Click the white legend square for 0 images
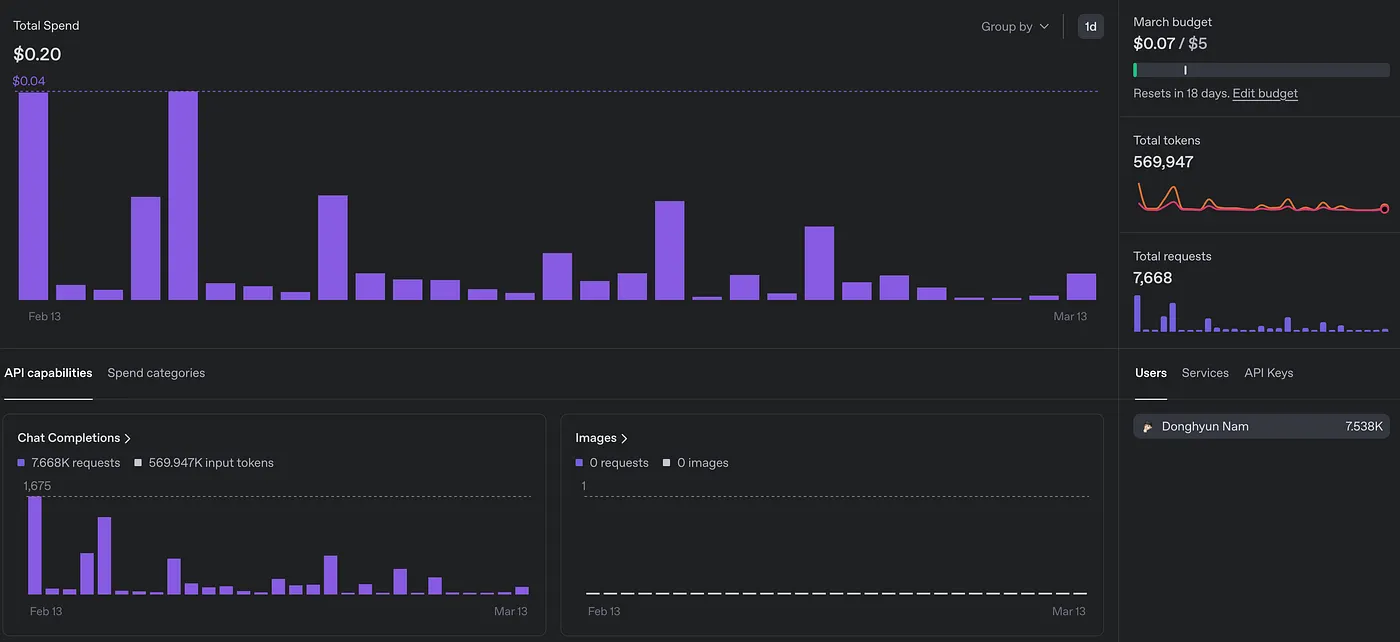 pos(666,463)
